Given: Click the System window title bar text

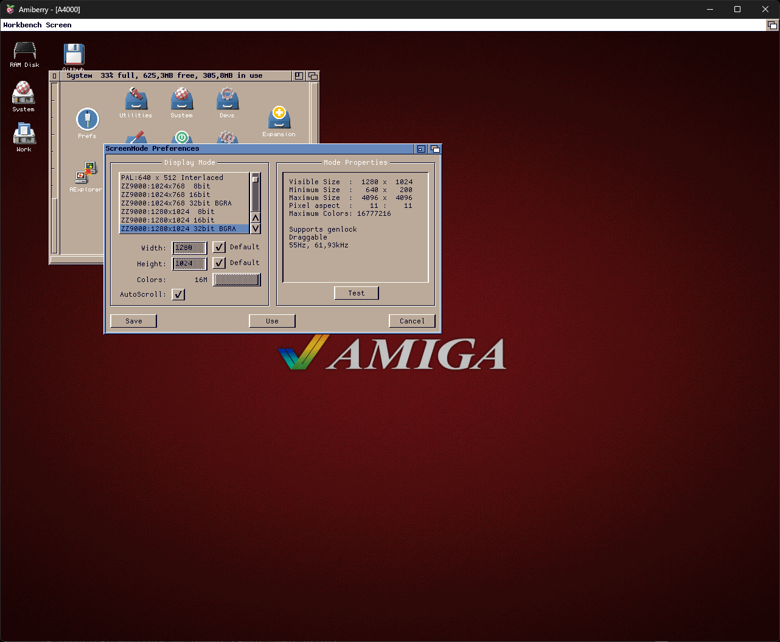Looking at the screenshot, I should (164, 76).
